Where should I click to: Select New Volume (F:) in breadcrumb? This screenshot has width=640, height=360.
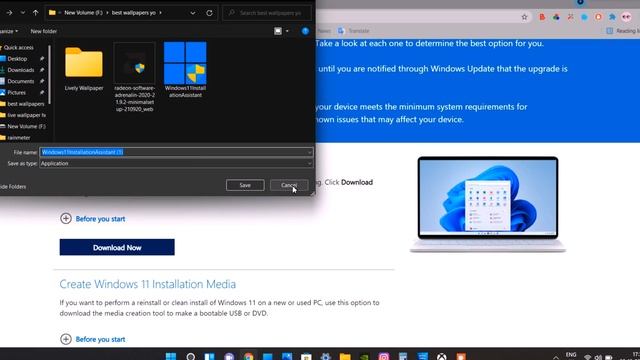[83, 13]
